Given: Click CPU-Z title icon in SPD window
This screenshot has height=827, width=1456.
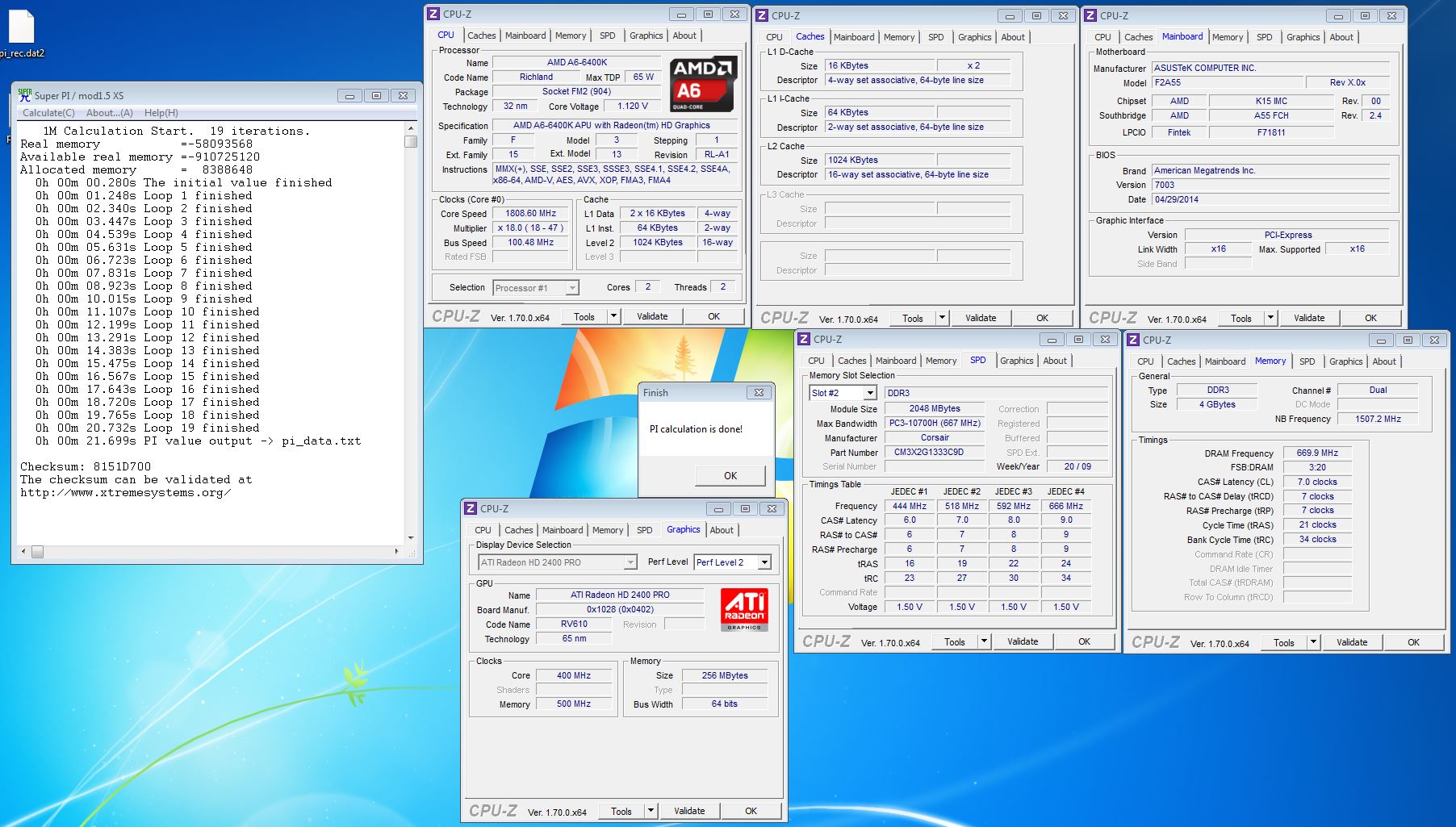Looking at the screenshot, I should coord(804,340).
